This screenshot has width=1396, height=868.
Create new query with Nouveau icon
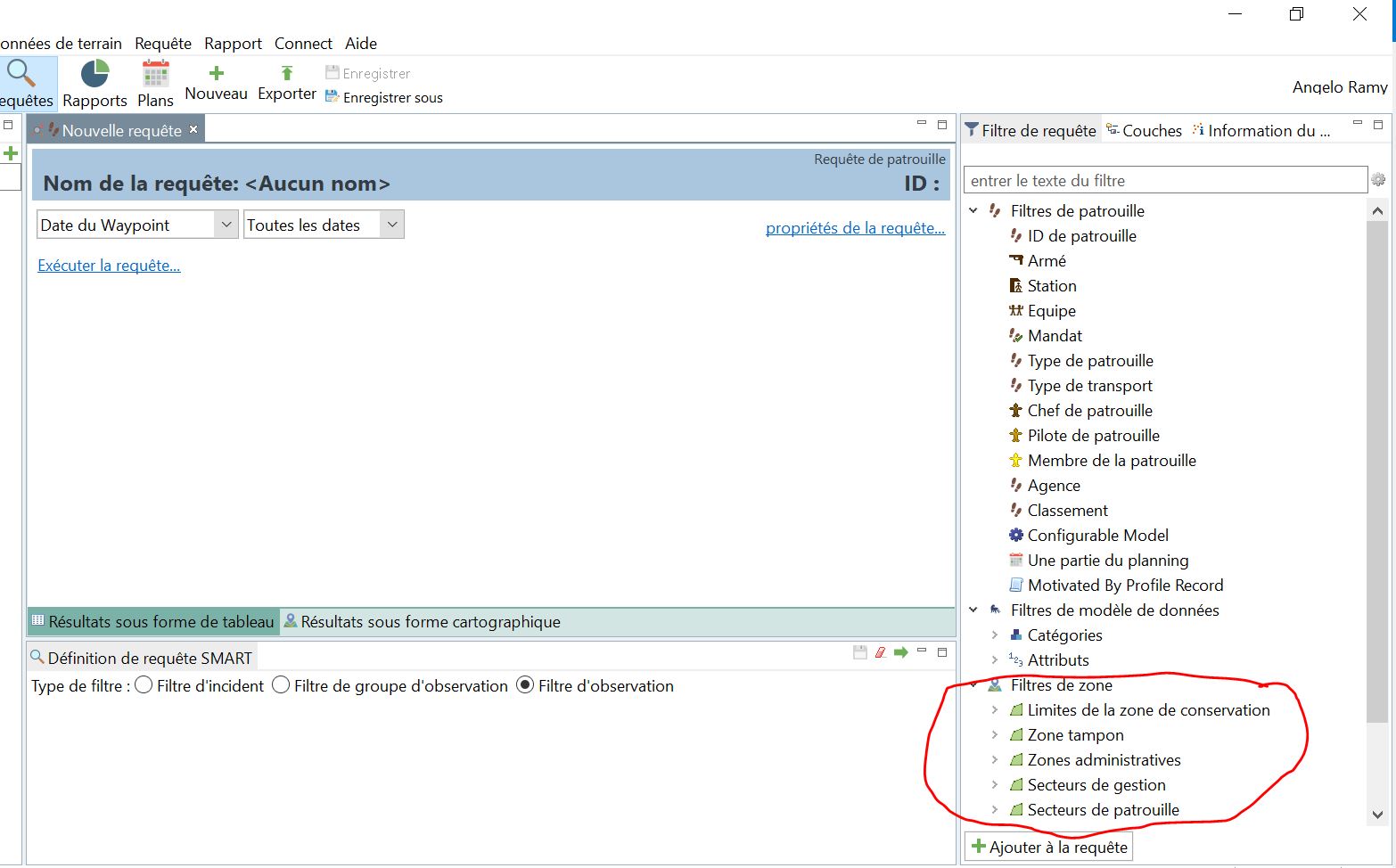pyautogui.click(x=216, y=73)
